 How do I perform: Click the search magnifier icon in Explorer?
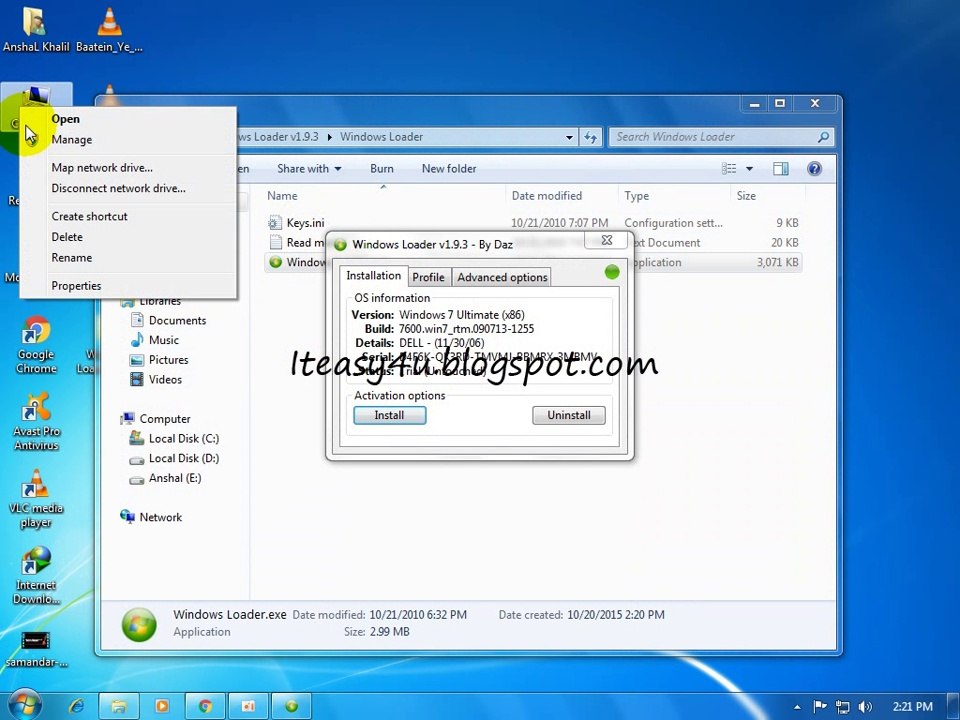click(823, 137)
